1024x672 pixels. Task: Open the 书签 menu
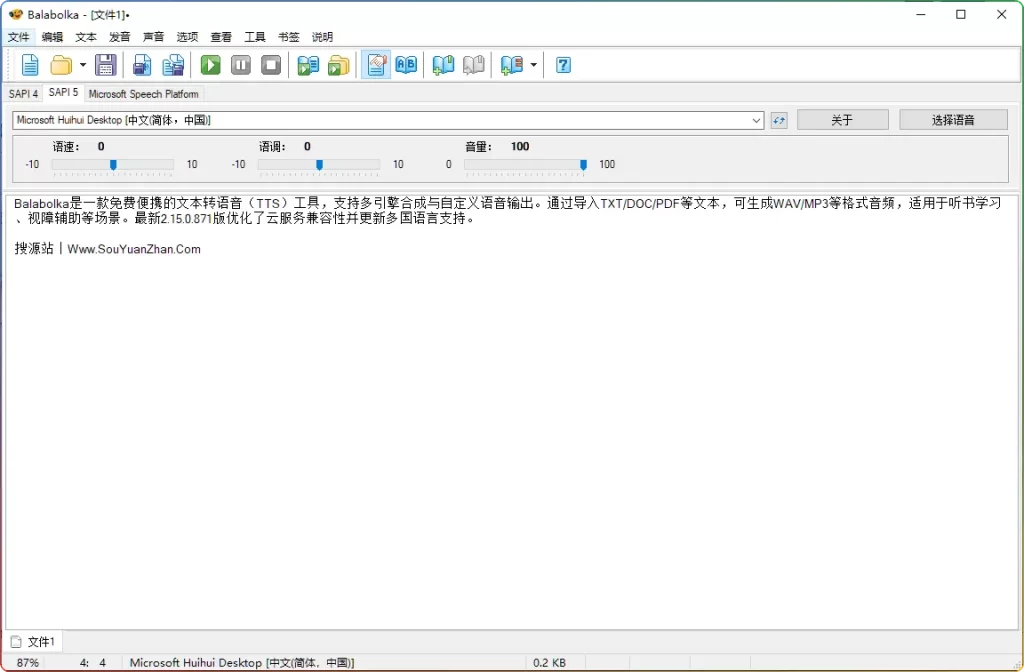pos(289,37)
